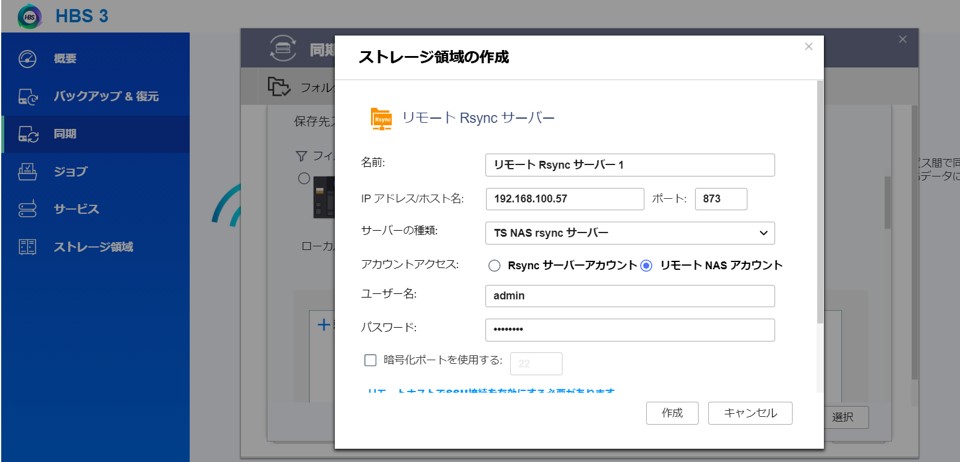Select the Rsync サーバーアカウント radio button
The height and width of the screenshot is (462, 960).
(x=494, y=266)
